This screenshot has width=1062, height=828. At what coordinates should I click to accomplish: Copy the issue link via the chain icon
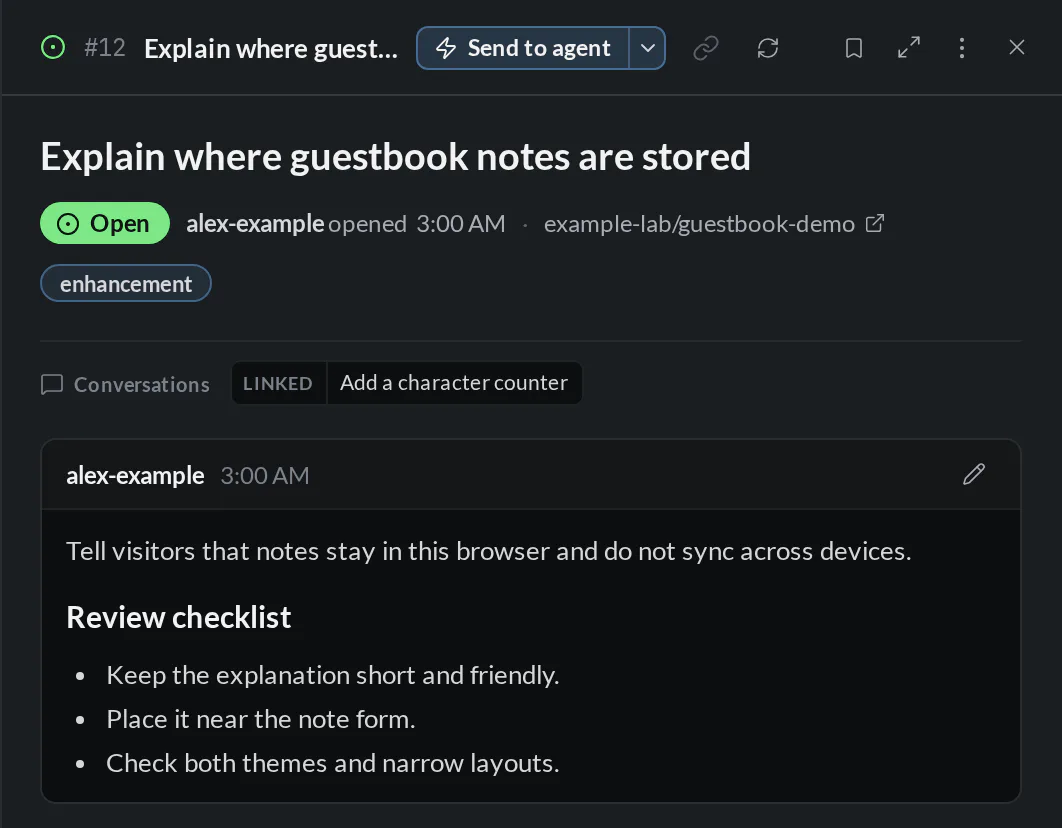(x=706, y=48)
